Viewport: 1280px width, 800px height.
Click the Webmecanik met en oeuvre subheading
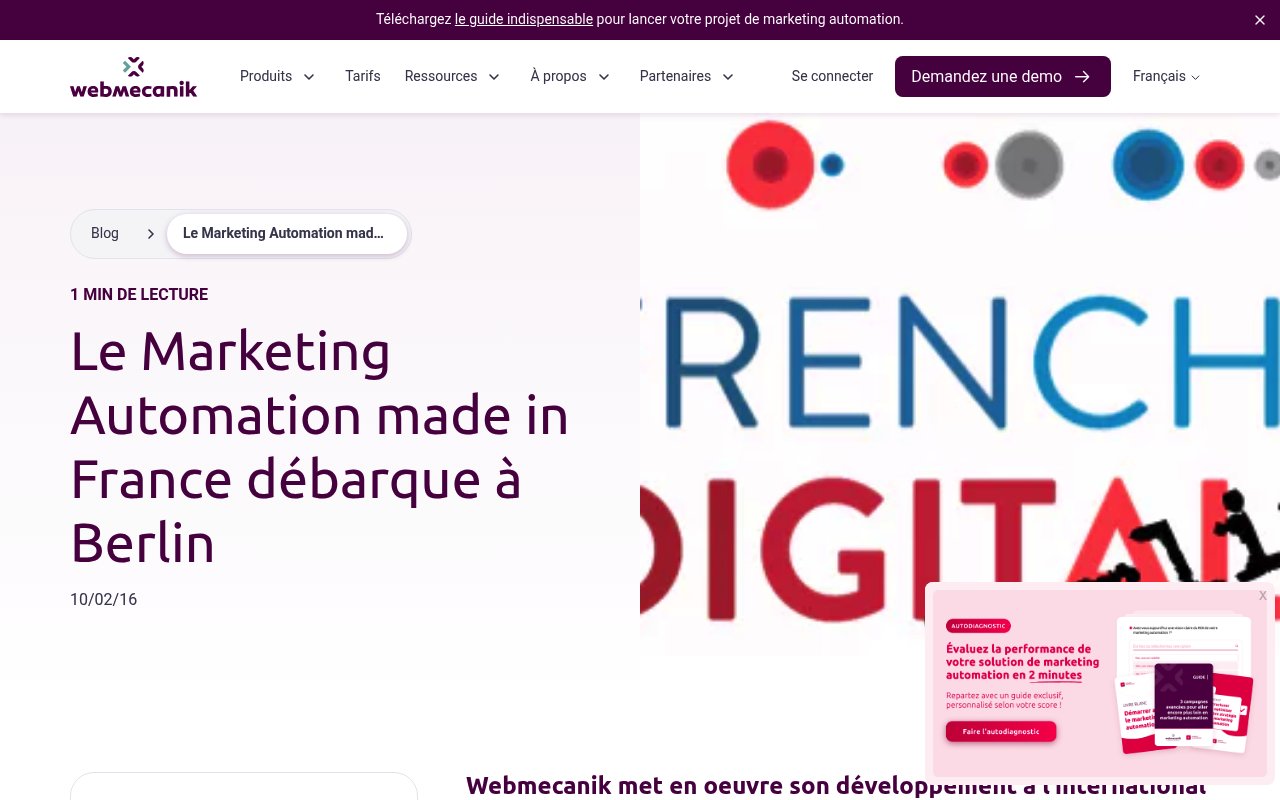[835, 785]
